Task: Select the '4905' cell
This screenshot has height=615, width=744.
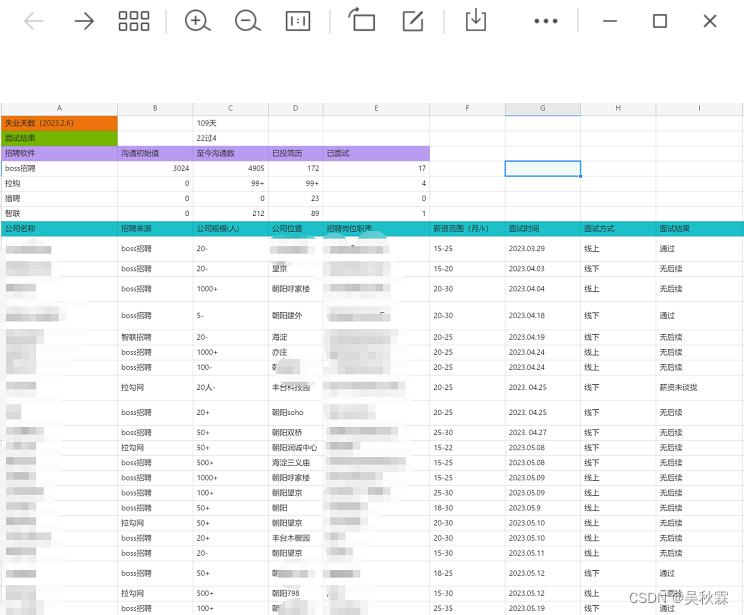Action: (x=231, y=168)
